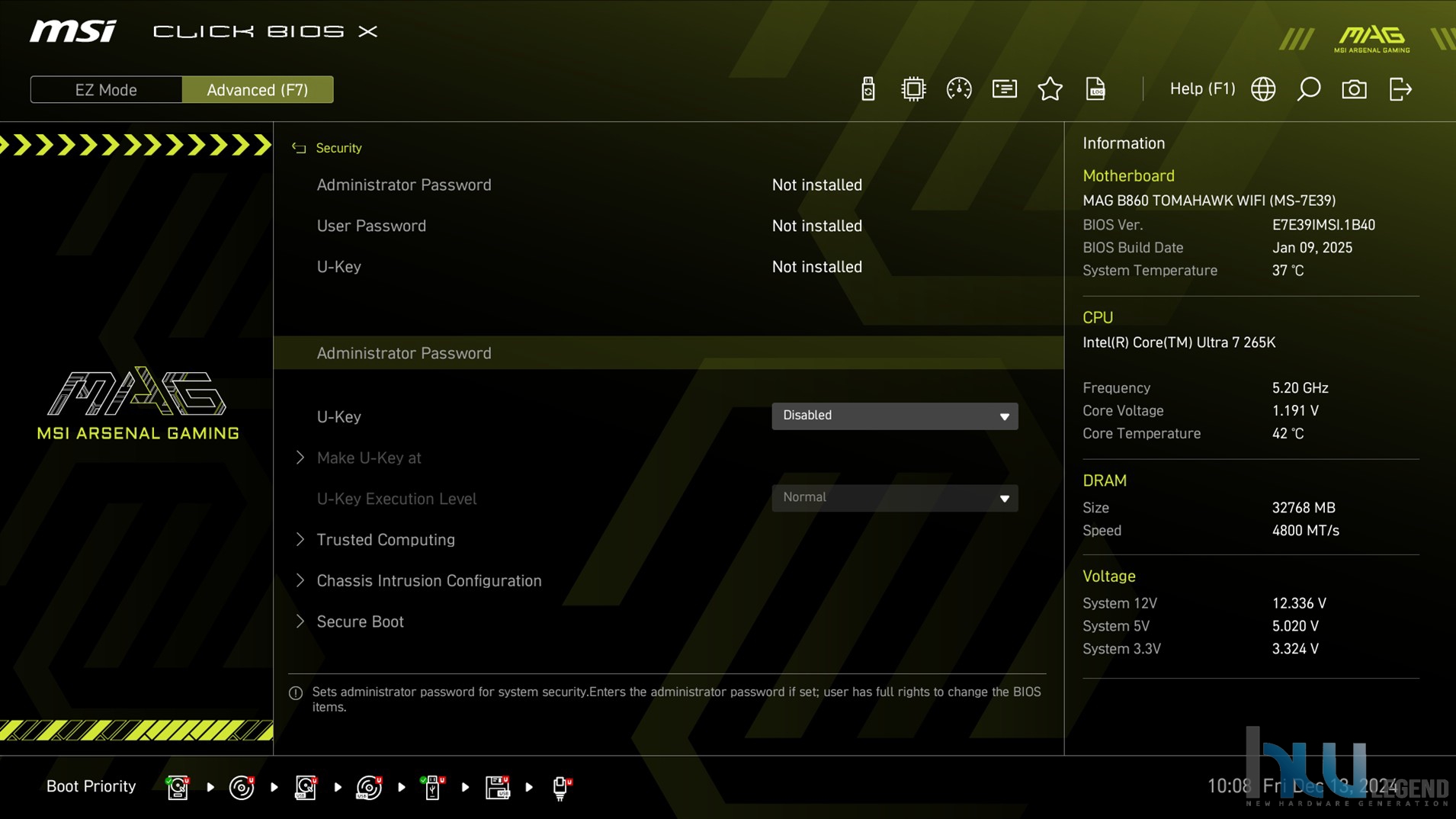Open the hardware profile card icon
This screenshot has width=1456, height=819.
(1004, 89)
